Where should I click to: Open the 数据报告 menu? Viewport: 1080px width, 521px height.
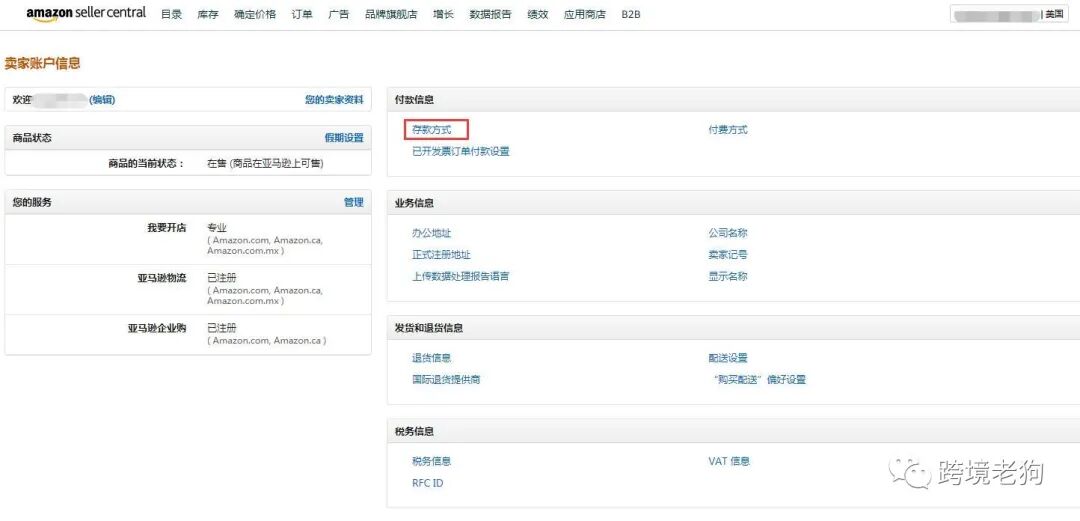pos(490,14)
